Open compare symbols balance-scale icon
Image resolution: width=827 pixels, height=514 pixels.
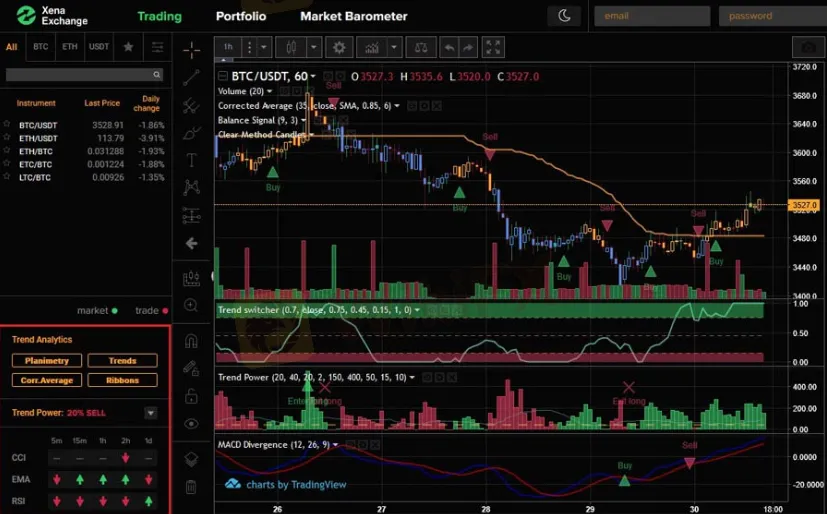[x=421, y=47]
